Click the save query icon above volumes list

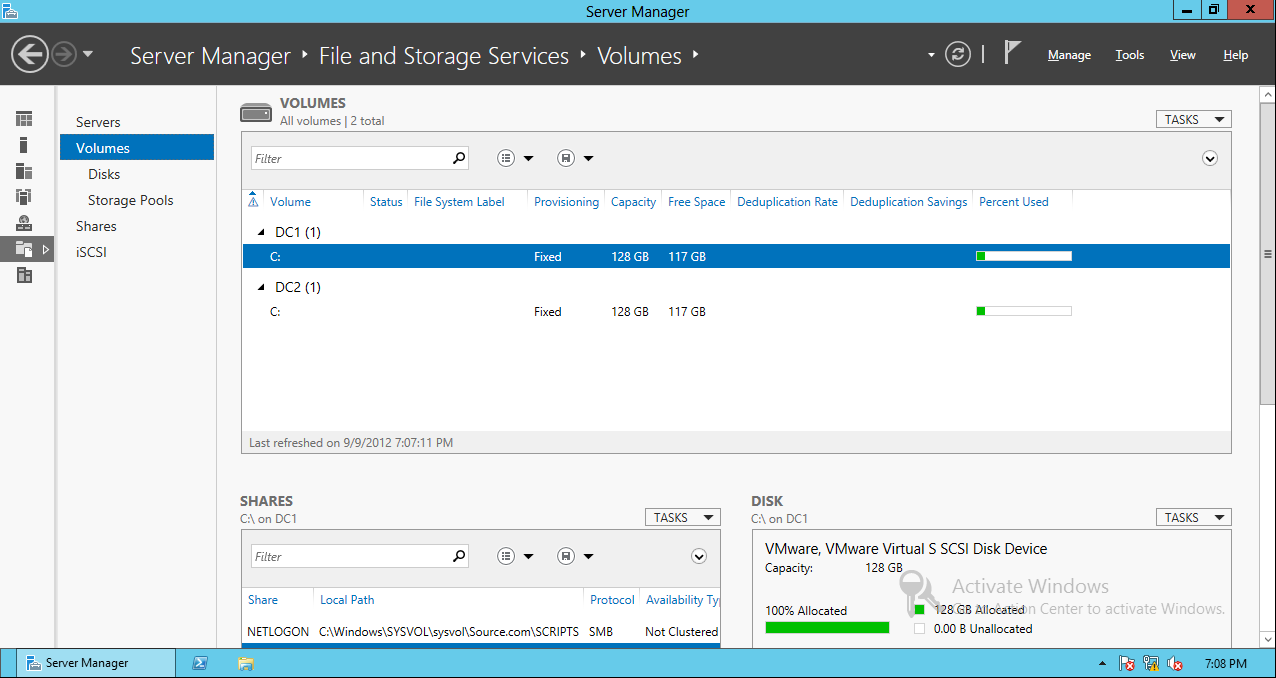568,158
